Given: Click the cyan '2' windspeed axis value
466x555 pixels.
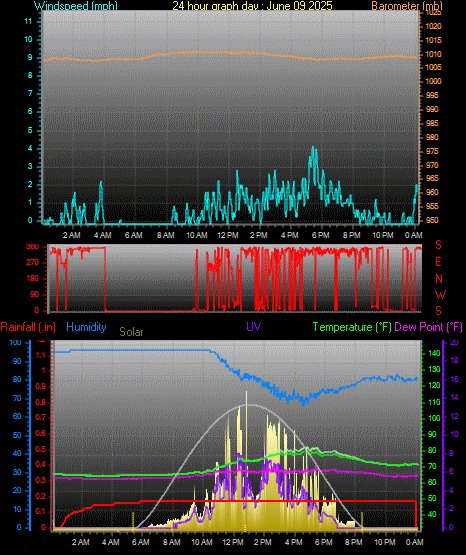Looking at the screenshot, I should point(30,184).
